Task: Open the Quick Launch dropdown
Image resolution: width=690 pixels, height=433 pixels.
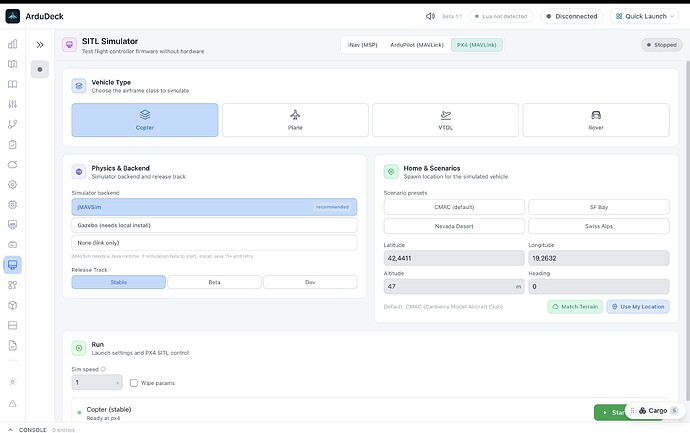Action: [x=645, y=16]
